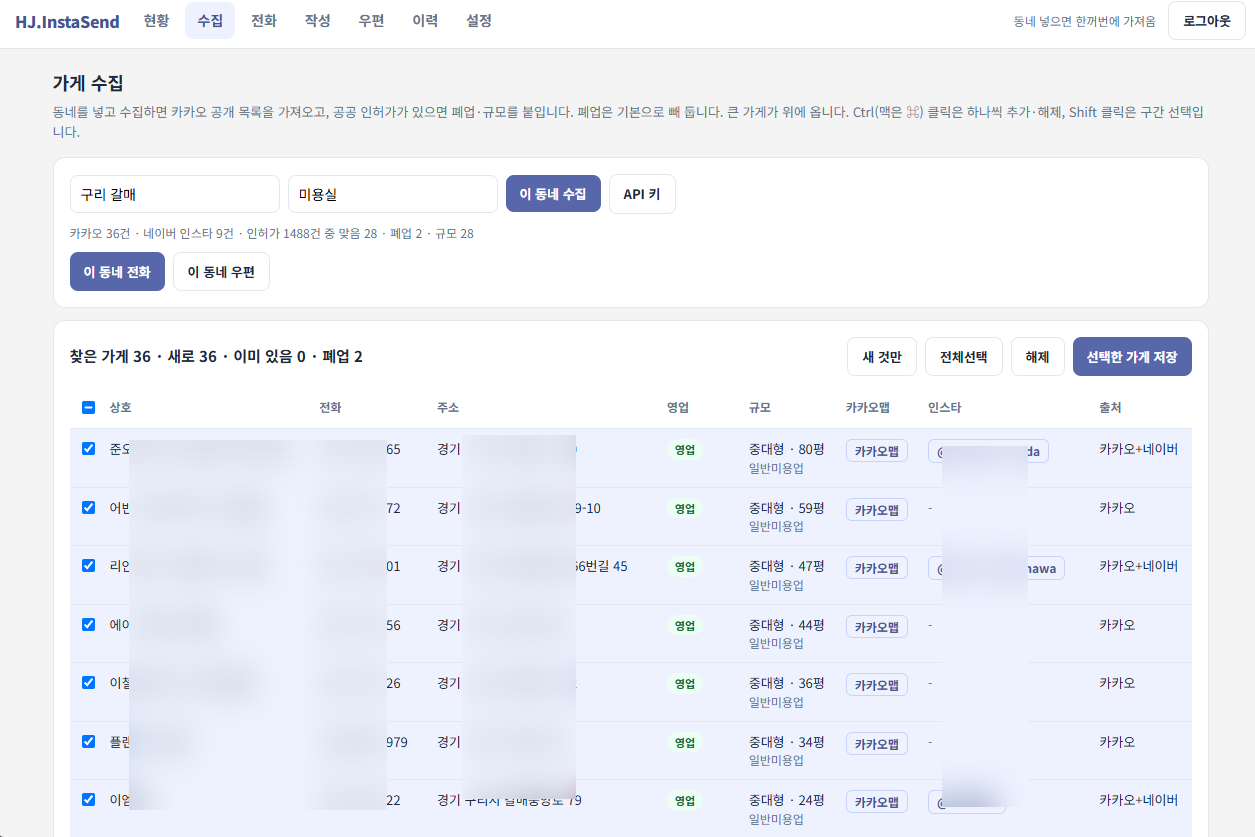1255x837 pixels.
Task: Uncheck the 34평 row checkbox
Action: pos(88,741)
